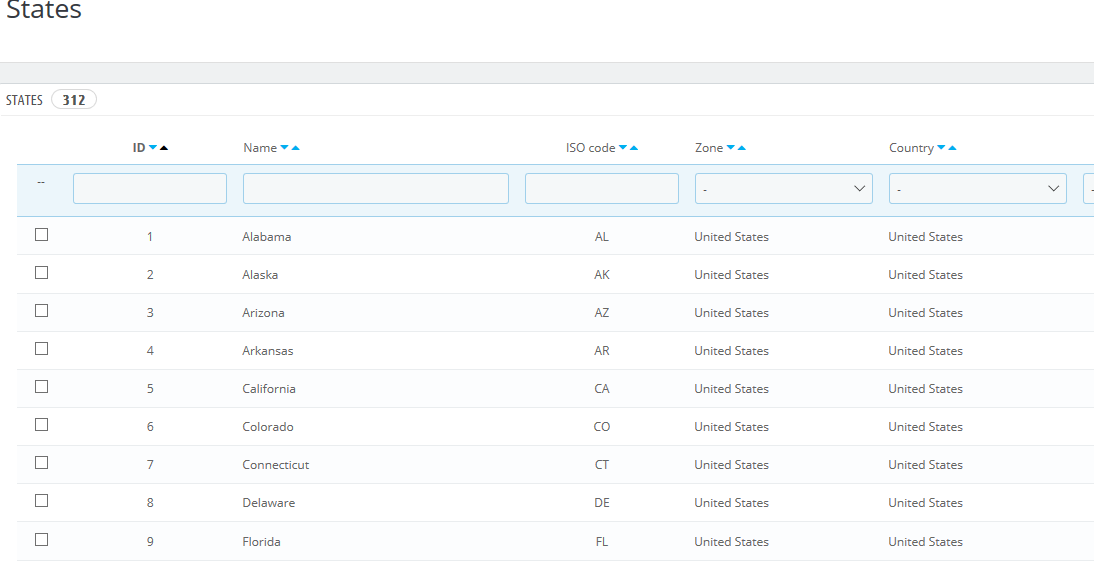This screenshot has width=1094, height=569.
Task: Sort ISO code column descending
Action: [623, 148]
